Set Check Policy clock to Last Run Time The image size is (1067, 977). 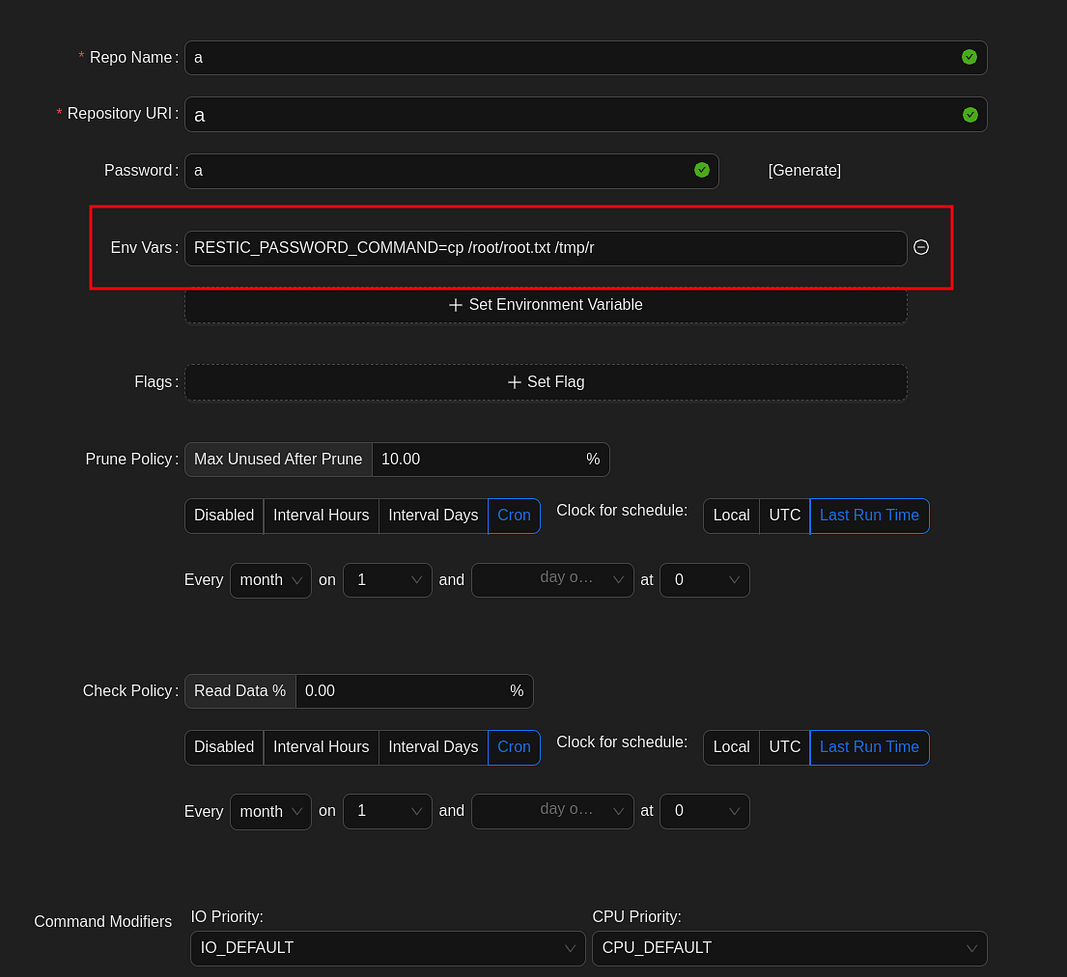click(869, 747)
